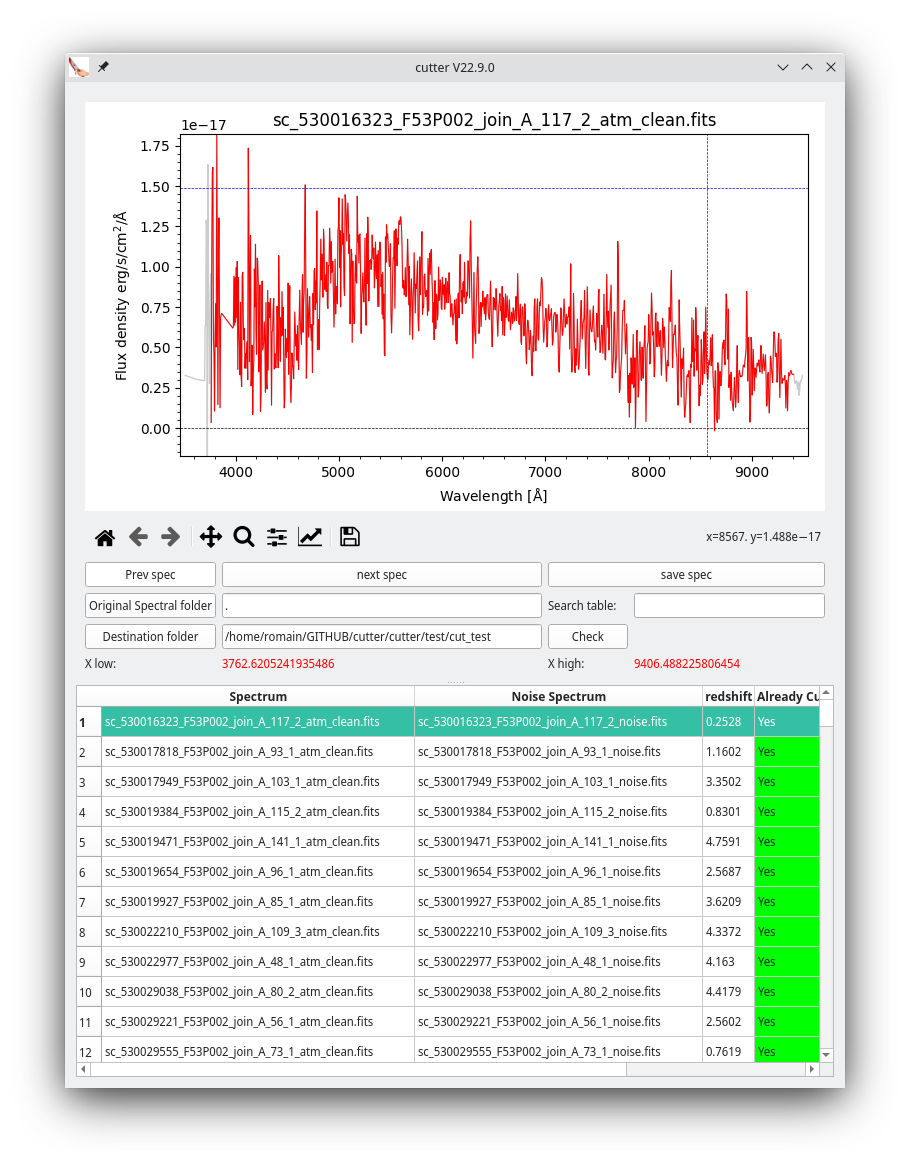
Task: Go back to previous plot view
Action: [138, 537]
